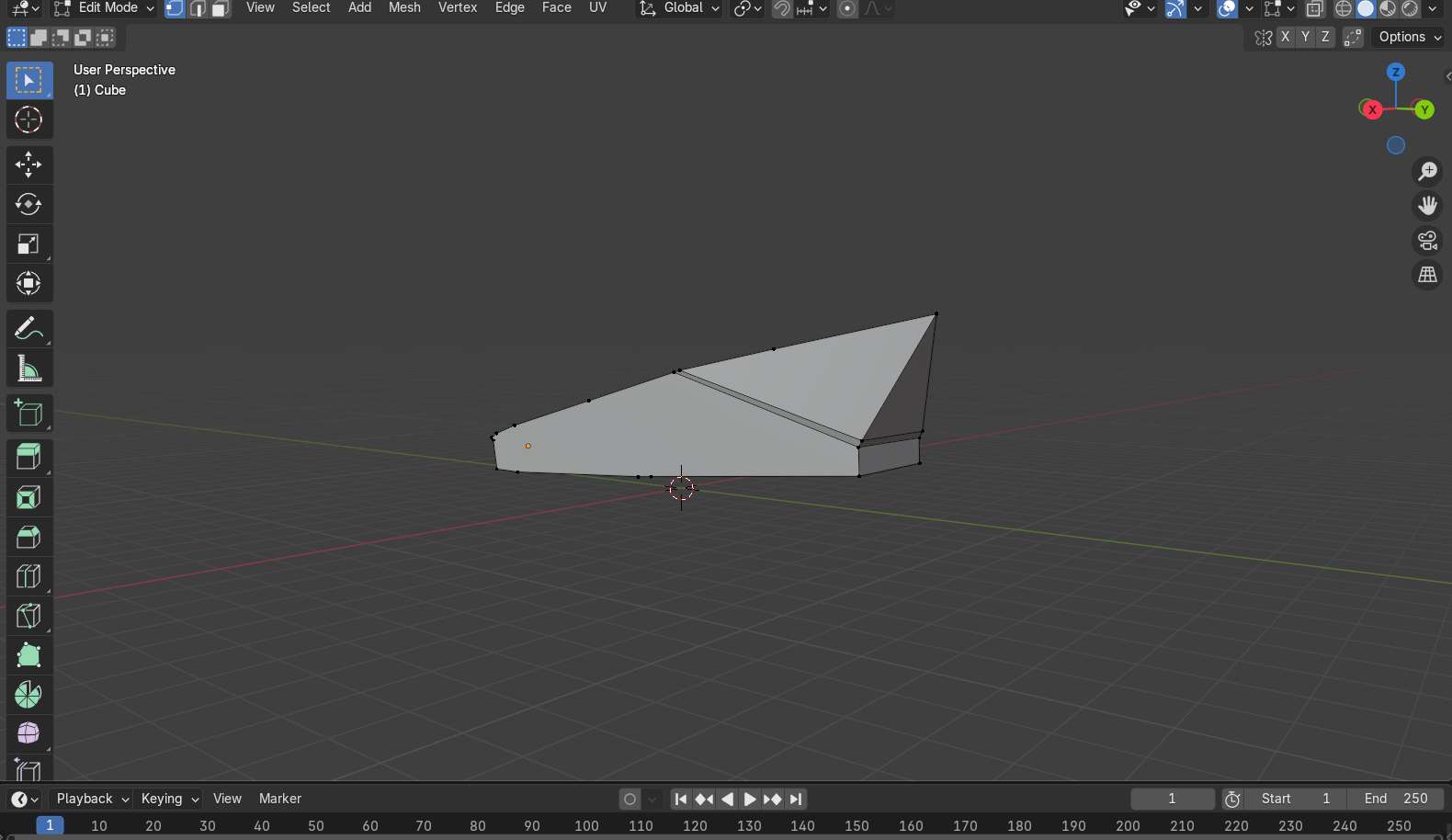Open the Options dropdown
This screenshot has width=1452, height=840.
1410,37
